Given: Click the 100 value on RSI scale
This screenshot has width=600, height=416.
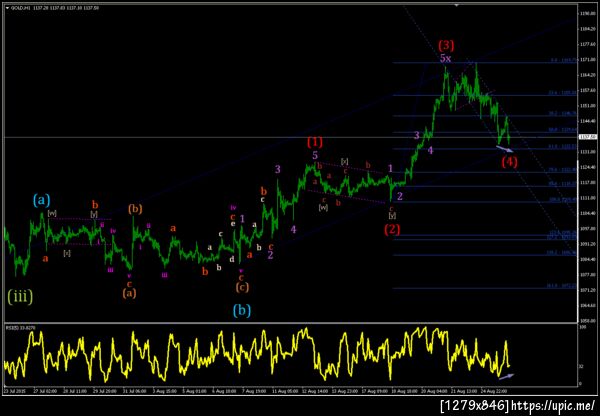Looking at the screenshot, I should pyautogui.click(x=582, y=328).
